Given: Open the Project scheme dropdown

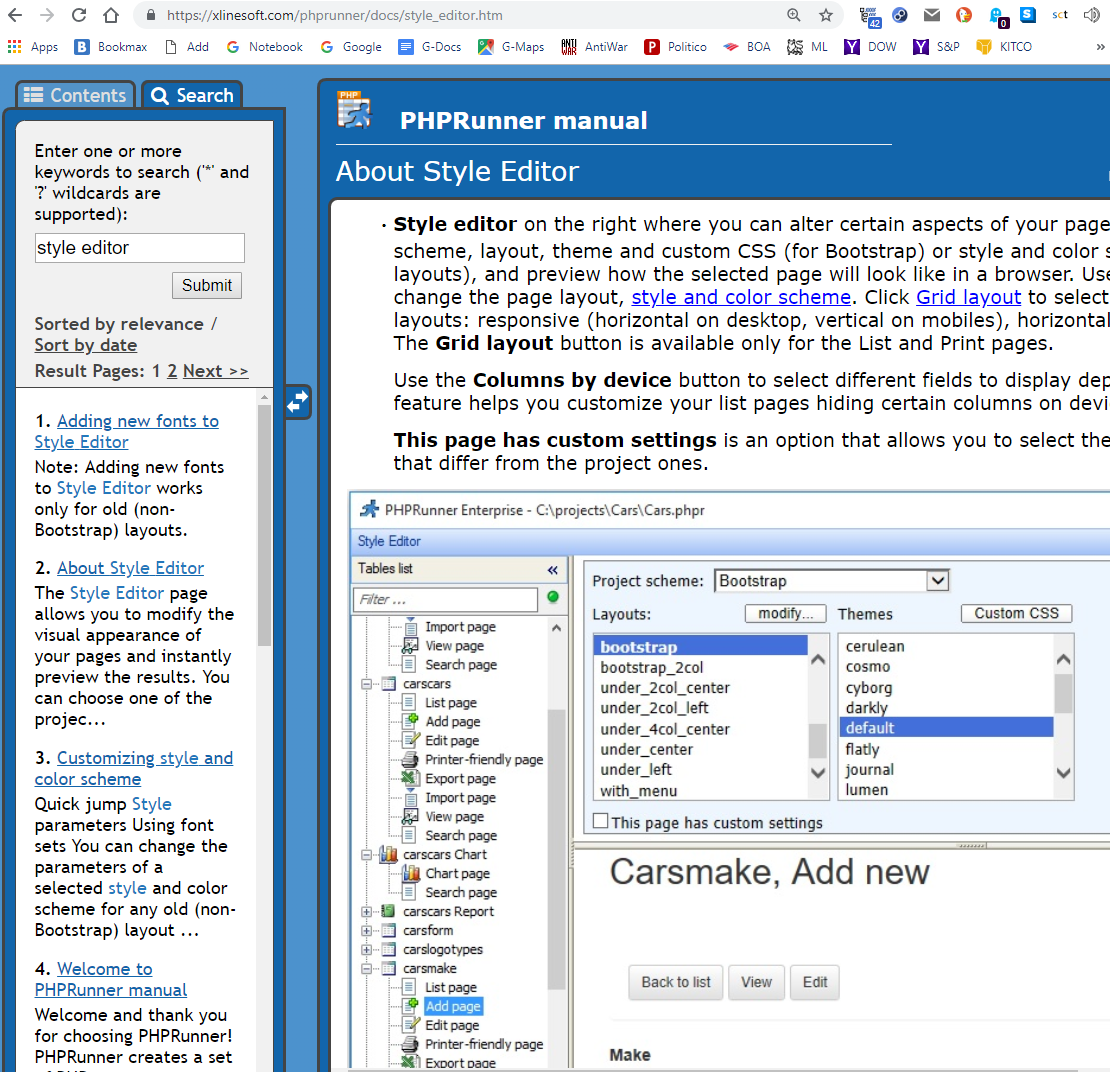Looking at the screenshot, I should pos(937,581).
